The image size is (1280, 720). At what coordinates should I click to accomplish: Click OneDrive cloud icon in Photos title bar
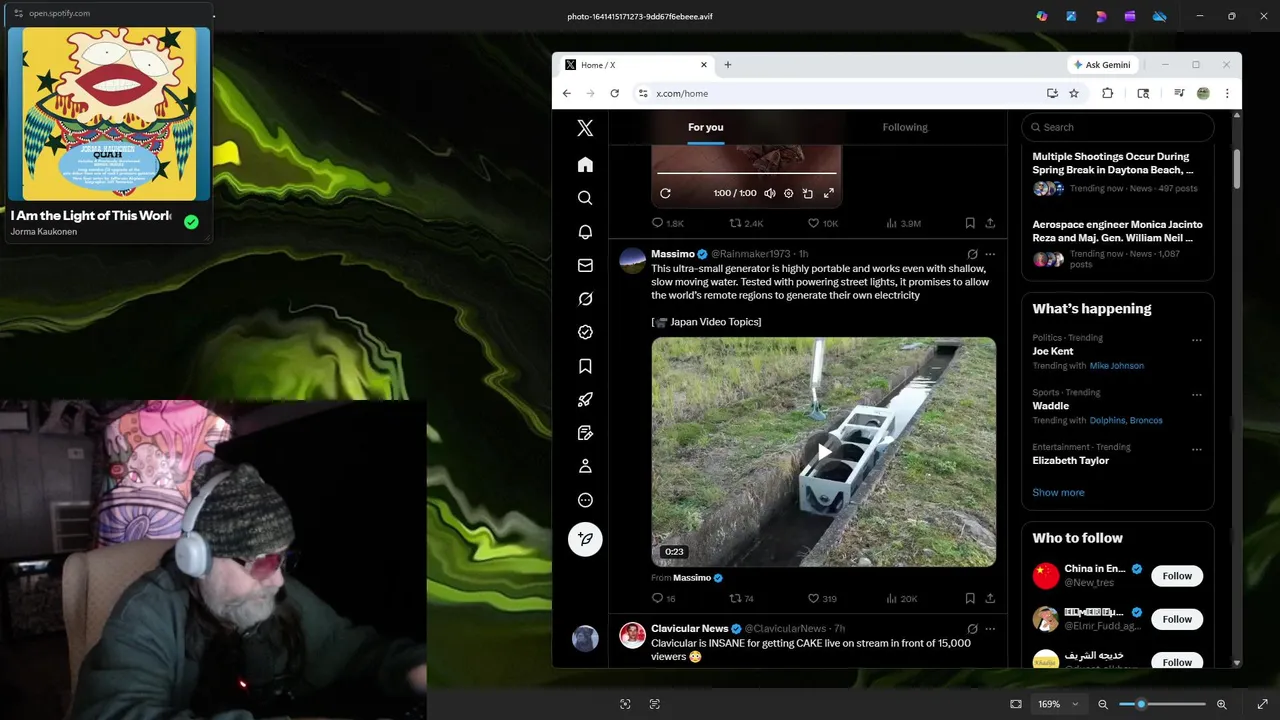coord(1159,16)
